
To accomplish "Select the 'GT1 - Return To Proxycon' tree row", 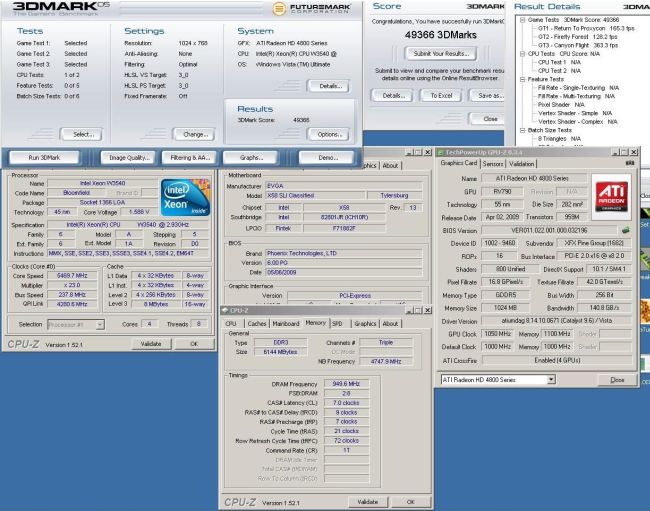I will click(x=586, y=28).
